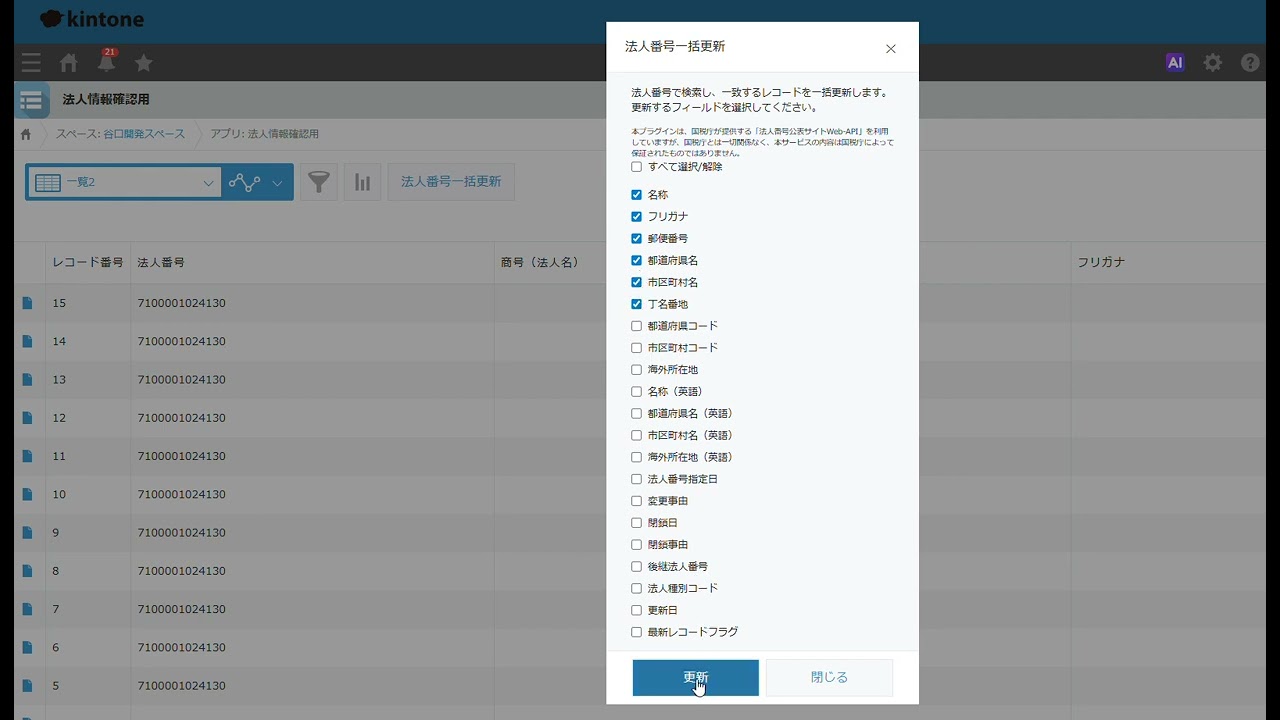The image size is (1280, 720).
Task: Expand the graph dropdown arrow
Action: (278, 182)
